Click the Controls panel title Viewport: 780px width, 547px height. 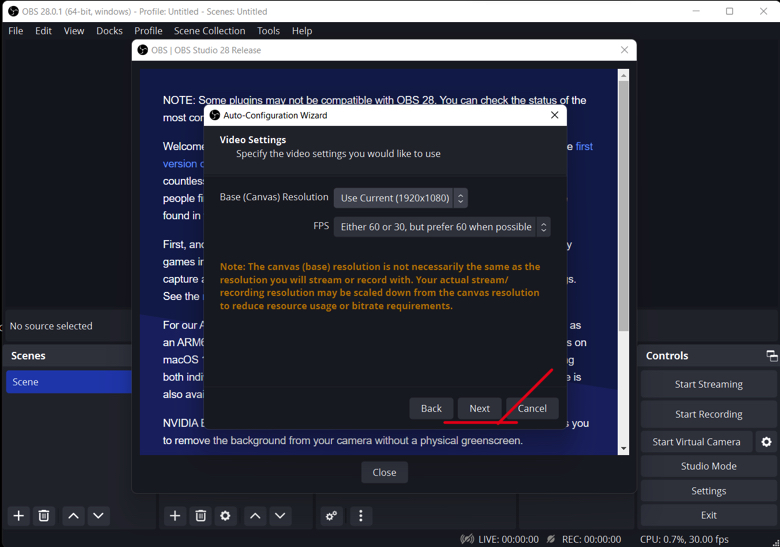click(667, 356)
